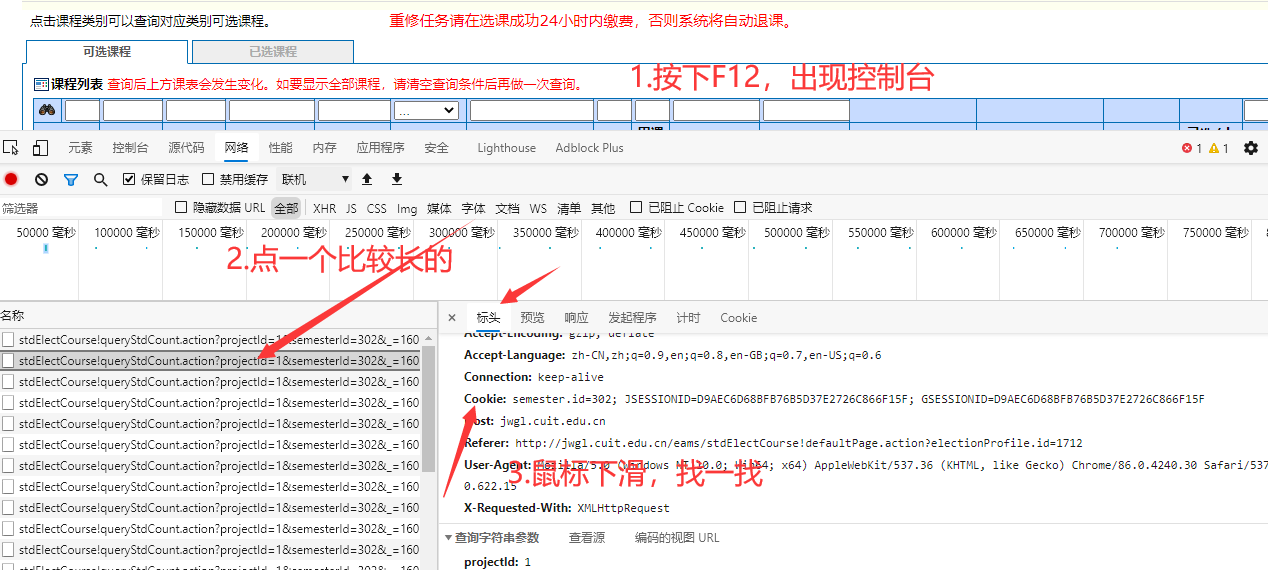
Task: Focus the 筛选器 filter input
Action: pyautogui.click(x=80, y=208)
